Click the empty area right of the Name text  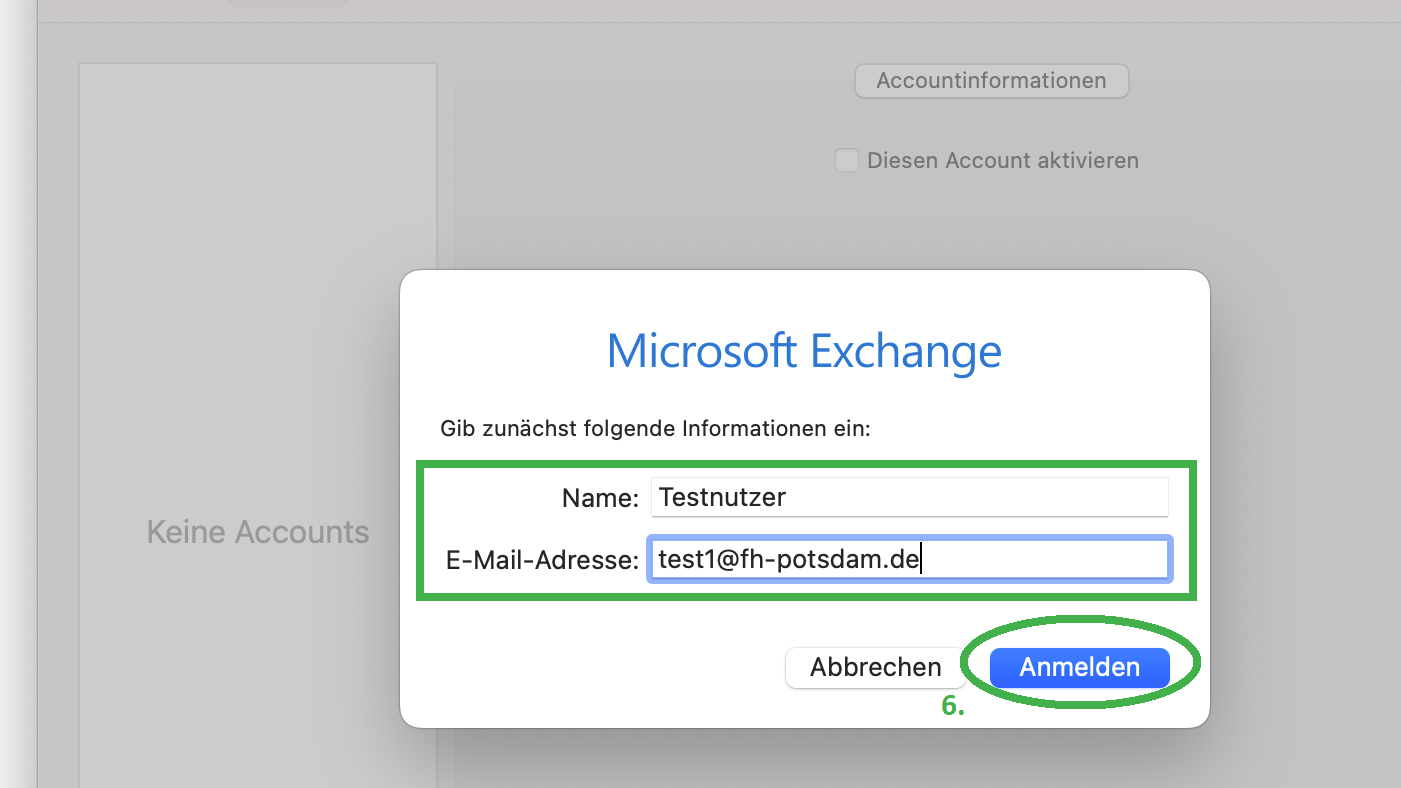pos(980,497)
